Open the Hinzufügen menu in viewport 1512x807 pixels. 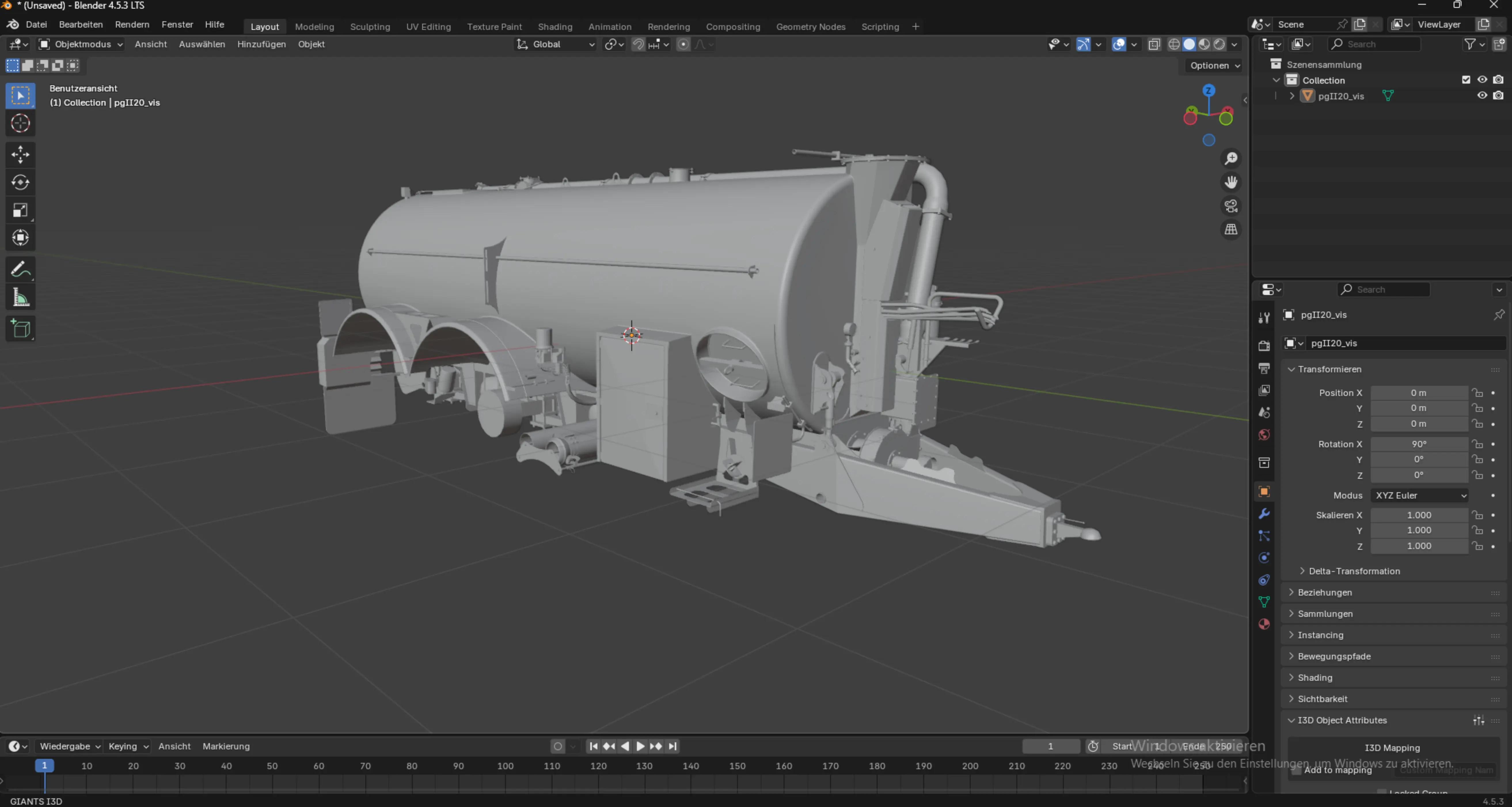click(x=261, y=44)
